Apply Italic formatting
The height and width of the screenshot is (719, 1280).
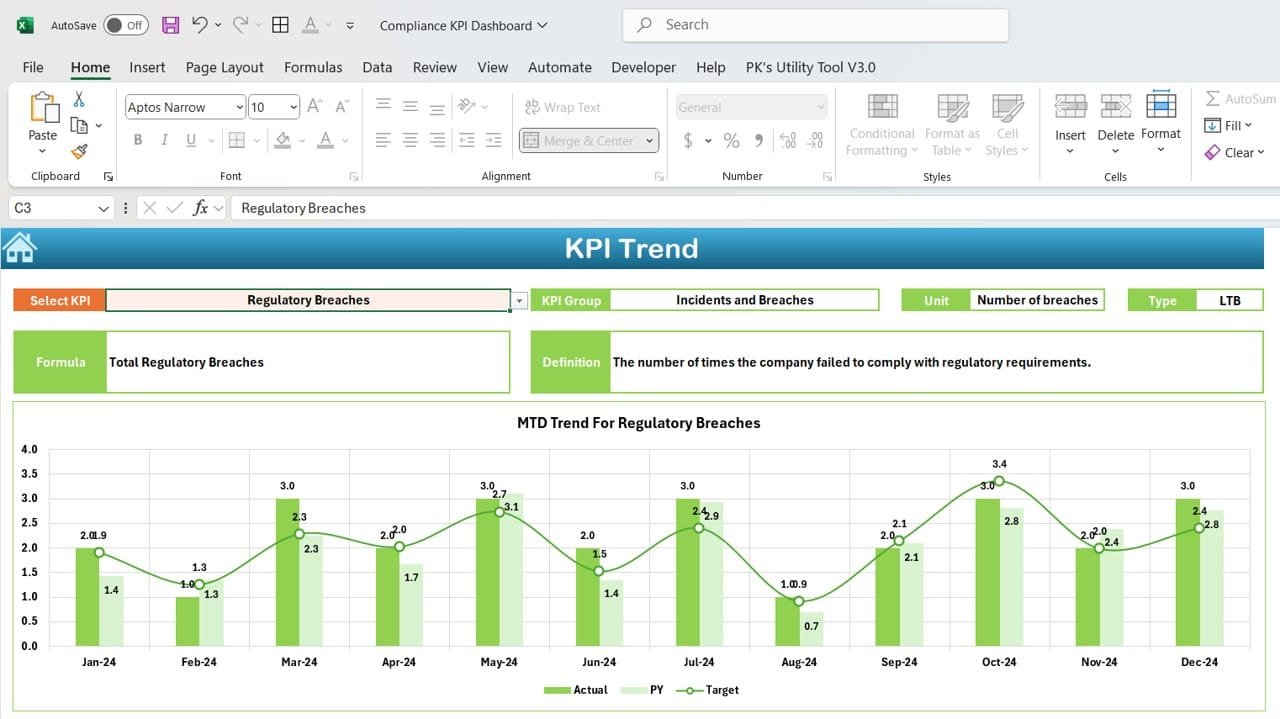[x=164, y=140]
